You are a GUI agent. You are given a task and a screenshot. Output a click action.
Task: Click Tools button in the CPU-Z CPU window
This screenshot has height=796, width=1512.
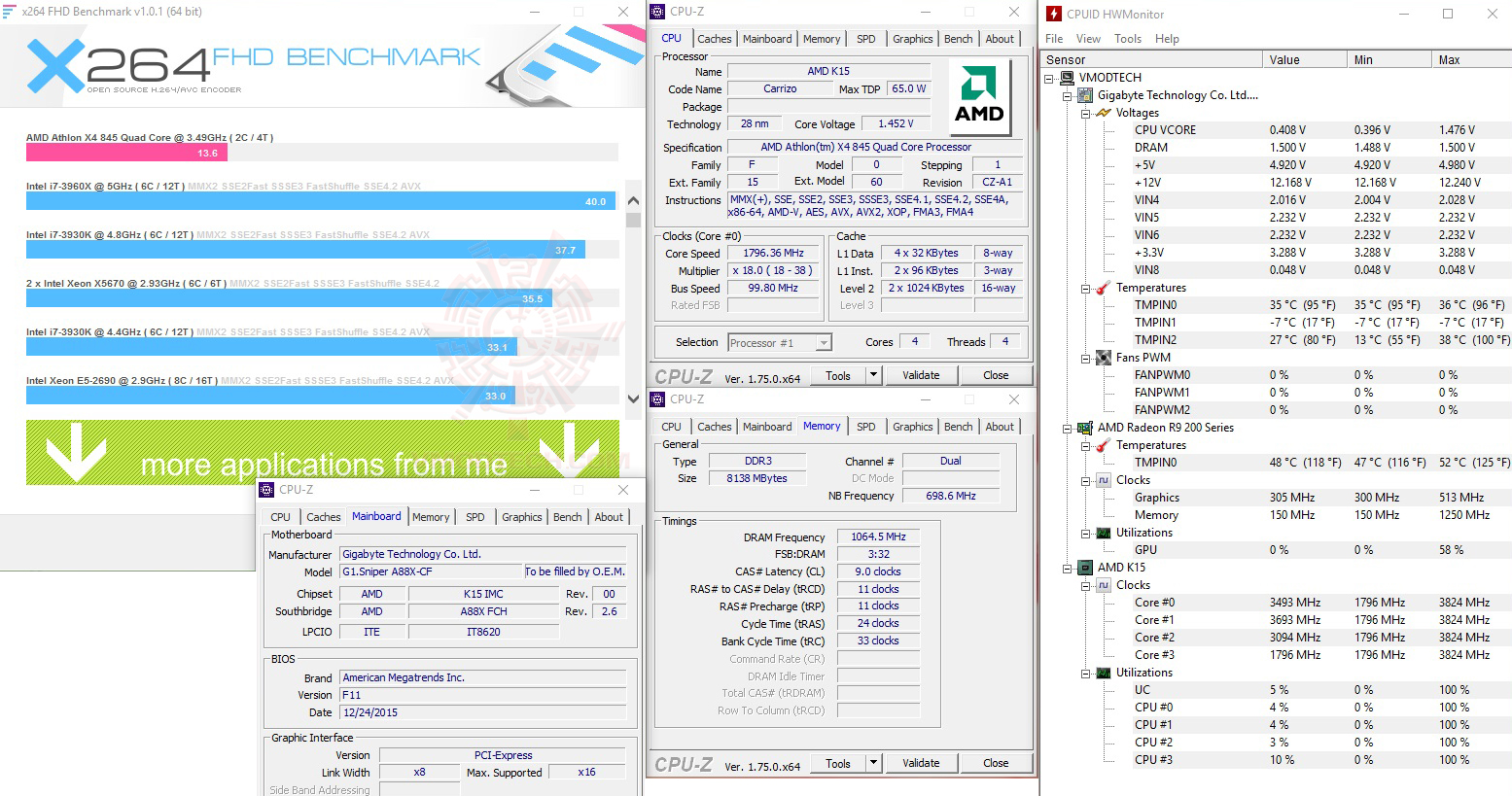coord(838,375)
